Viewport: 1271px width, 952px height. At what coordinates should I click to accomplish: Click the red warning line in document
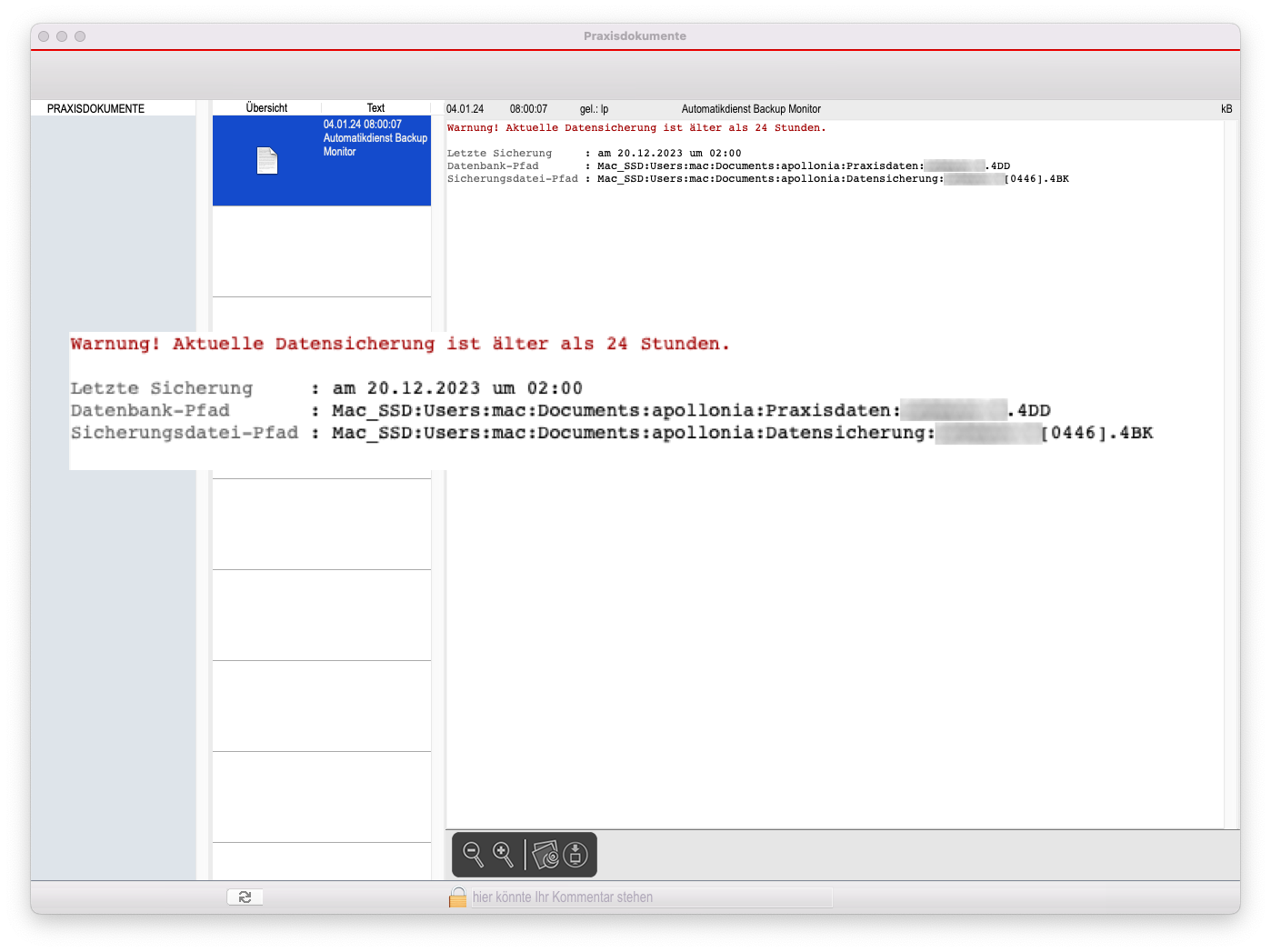pos(636,128)
